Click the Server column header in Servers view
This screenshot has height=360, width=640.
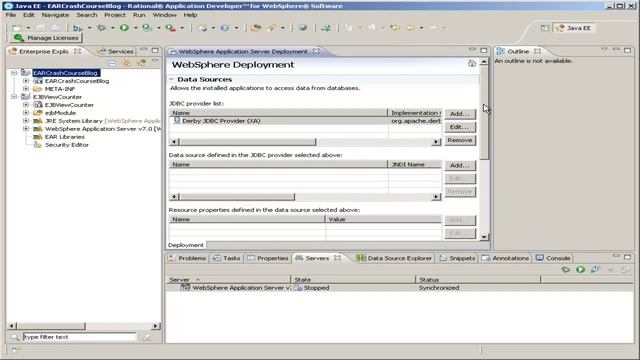pos(228,280)
